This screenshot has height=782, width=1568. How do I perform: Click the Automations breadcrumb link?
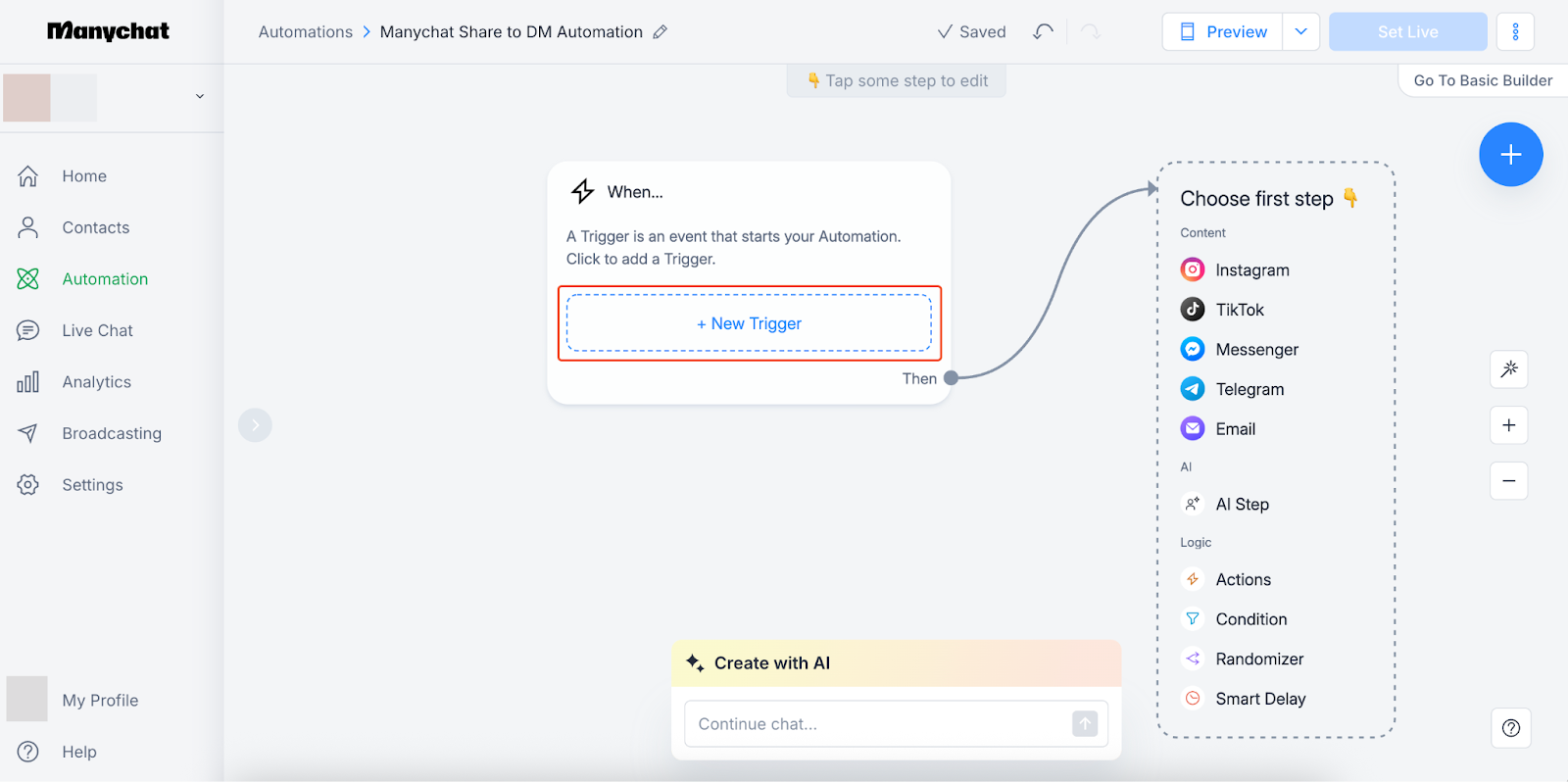pyautogui.click(x=305, y=32)
